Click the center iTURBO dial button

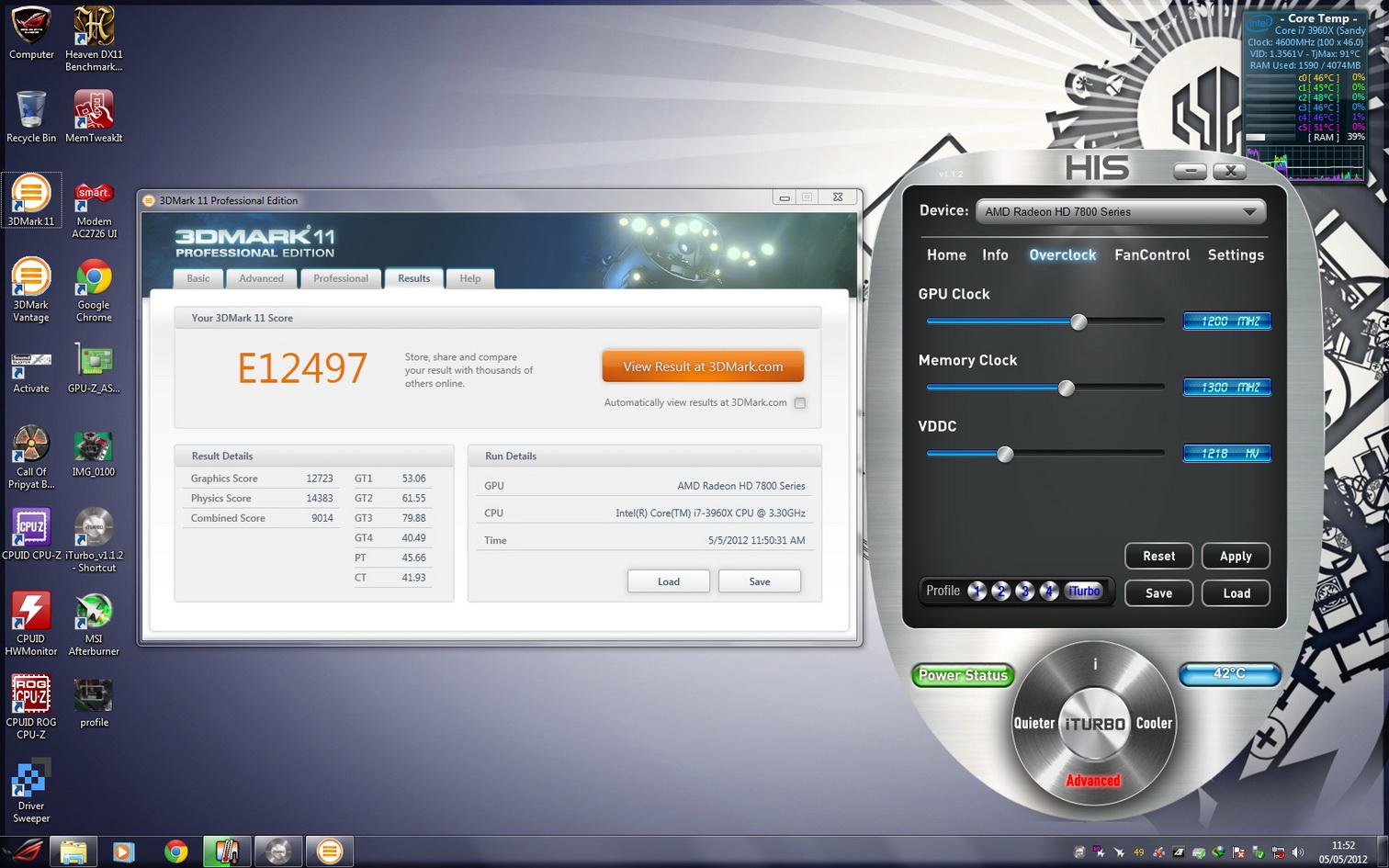pos(1094,724)
